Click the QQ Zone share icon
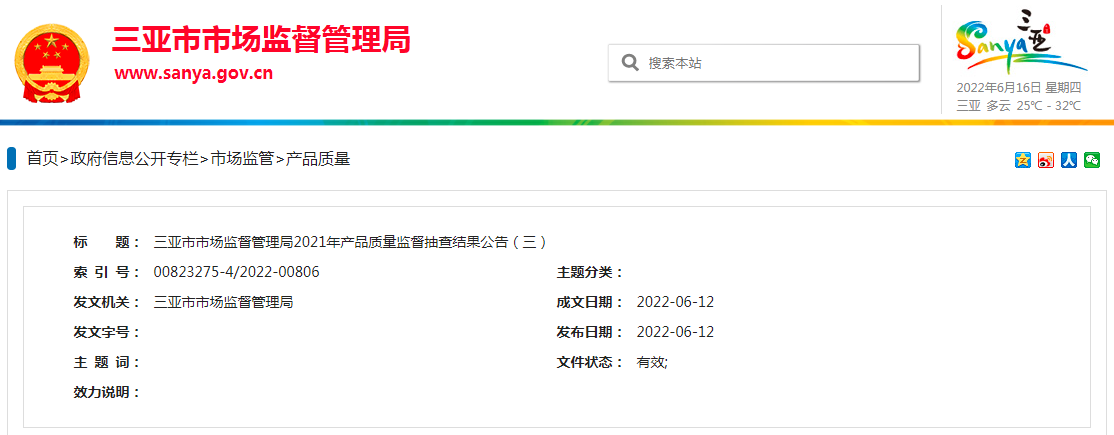Image resolution: width=1114 pixels, height=435 pixels. [1023, 160]
